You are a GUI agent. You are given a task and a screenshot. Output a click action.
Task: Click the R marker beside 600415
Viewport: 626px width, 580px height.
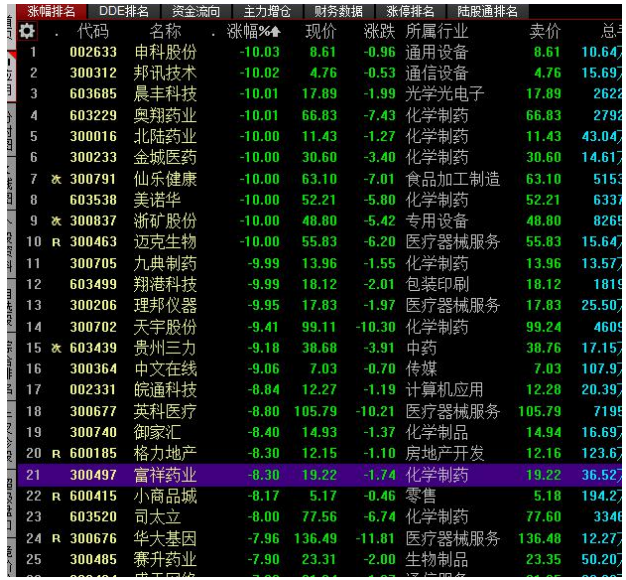click(56, 497)
